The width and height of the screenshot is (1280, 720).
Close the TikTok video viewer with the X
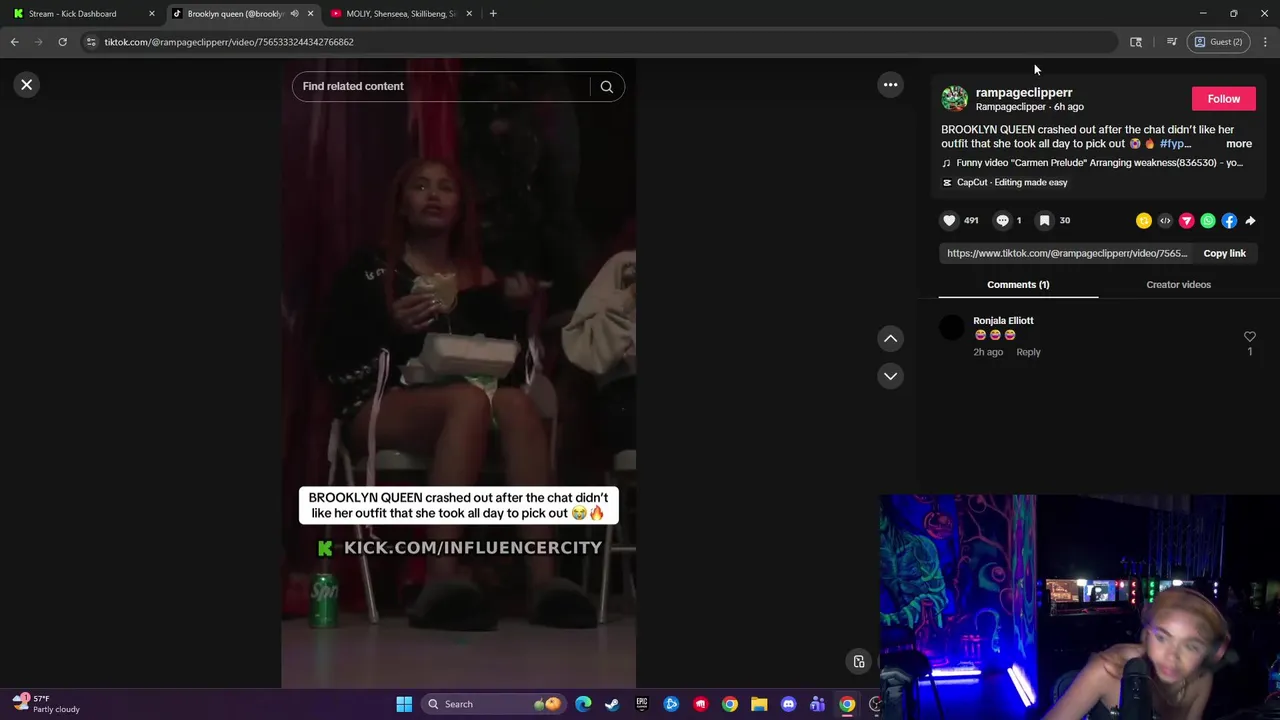(27, 85)
